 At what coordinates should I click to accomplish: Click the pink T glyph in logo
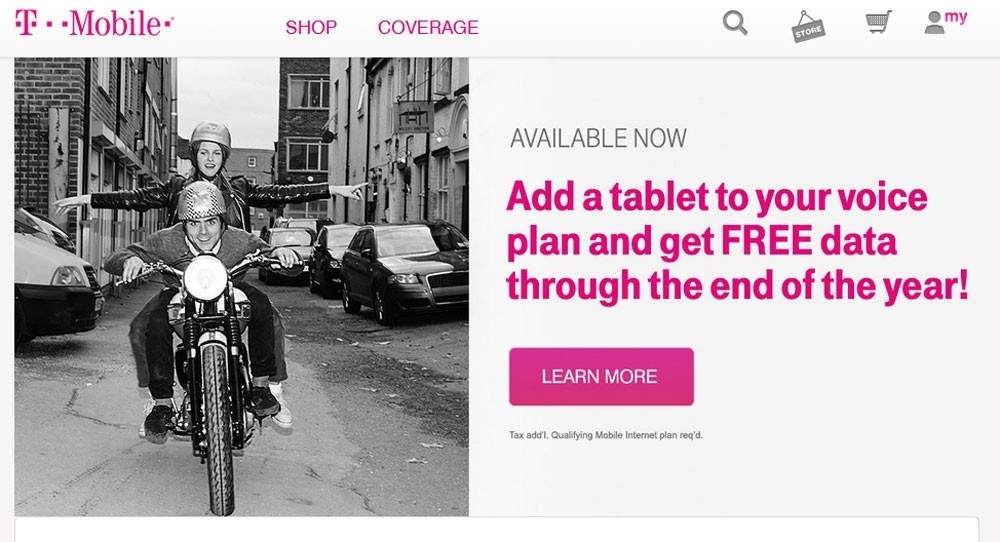[26, 23]
